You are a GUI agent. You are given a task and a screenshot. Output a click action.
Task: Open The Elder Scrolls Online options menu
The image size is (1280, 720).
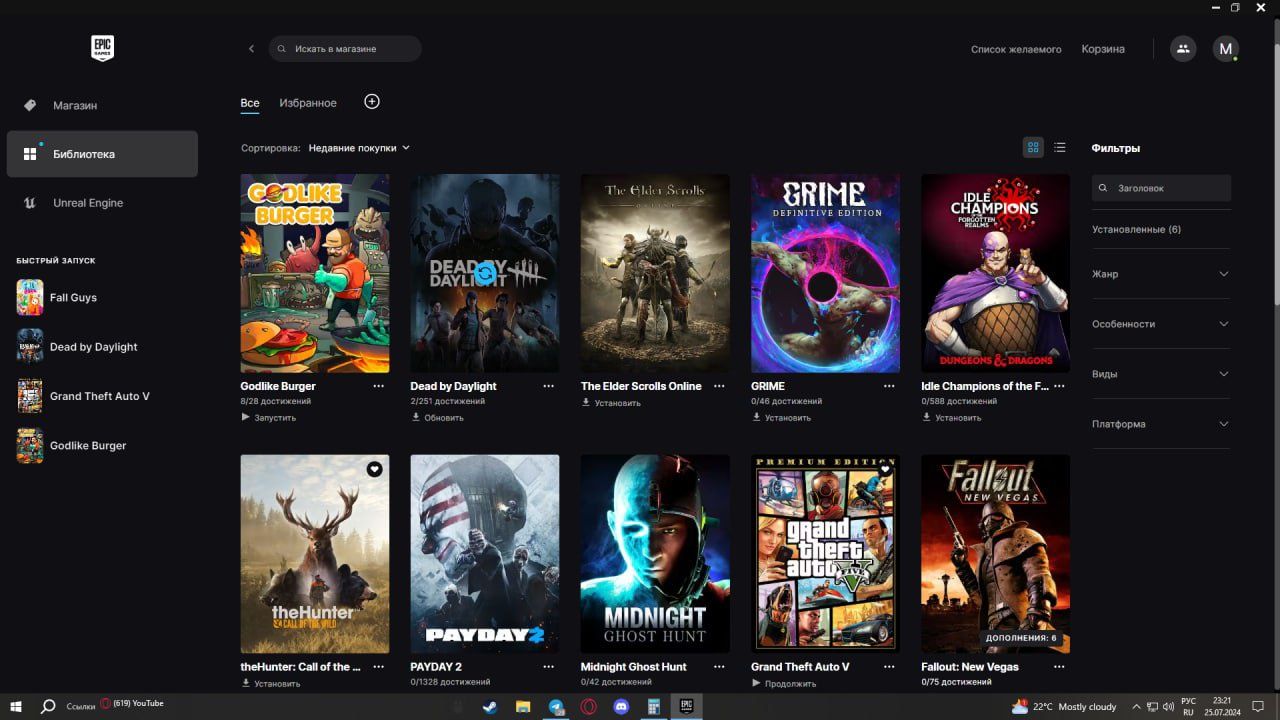719,386
